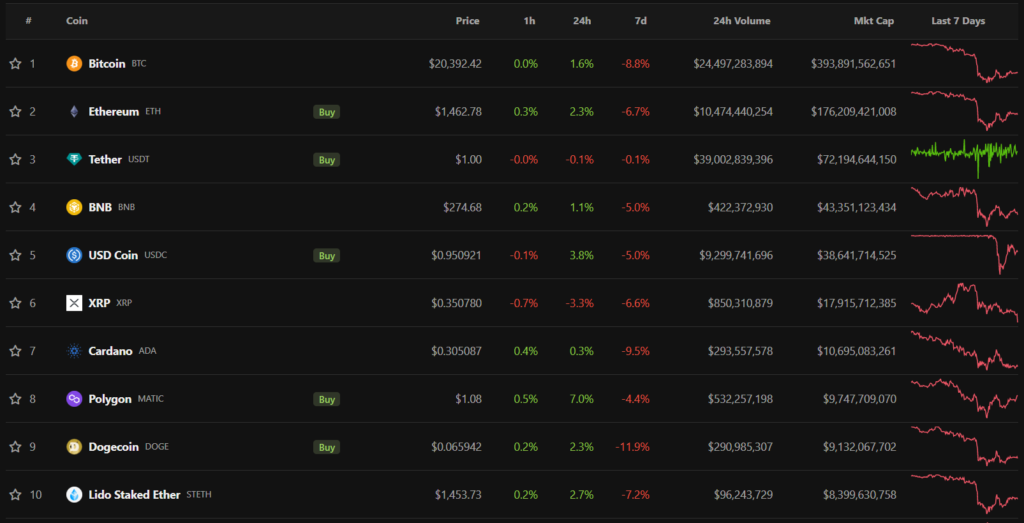Click the Tether logo icon
The height and width of the screenshot is (523, 1024).
[74, 159]
